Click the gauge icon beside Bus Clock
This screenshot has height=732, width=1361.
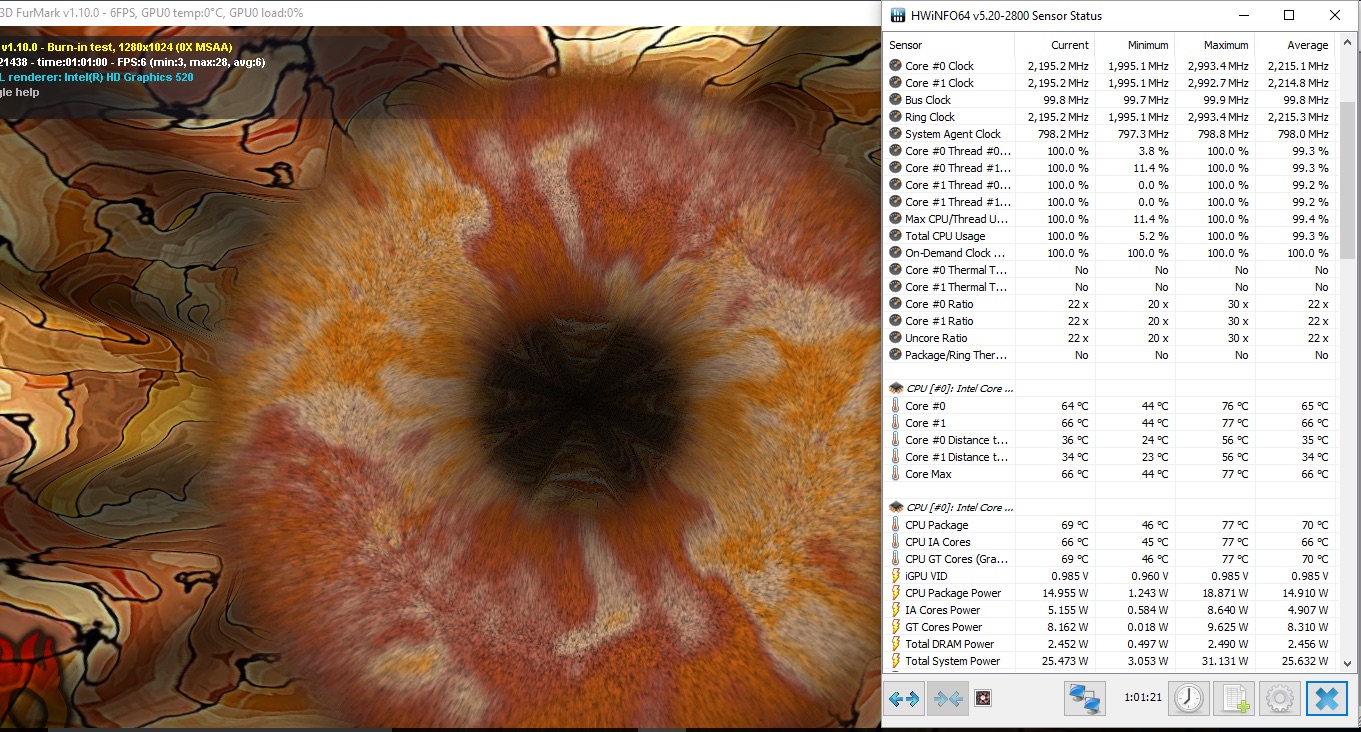tap(895, 100)
